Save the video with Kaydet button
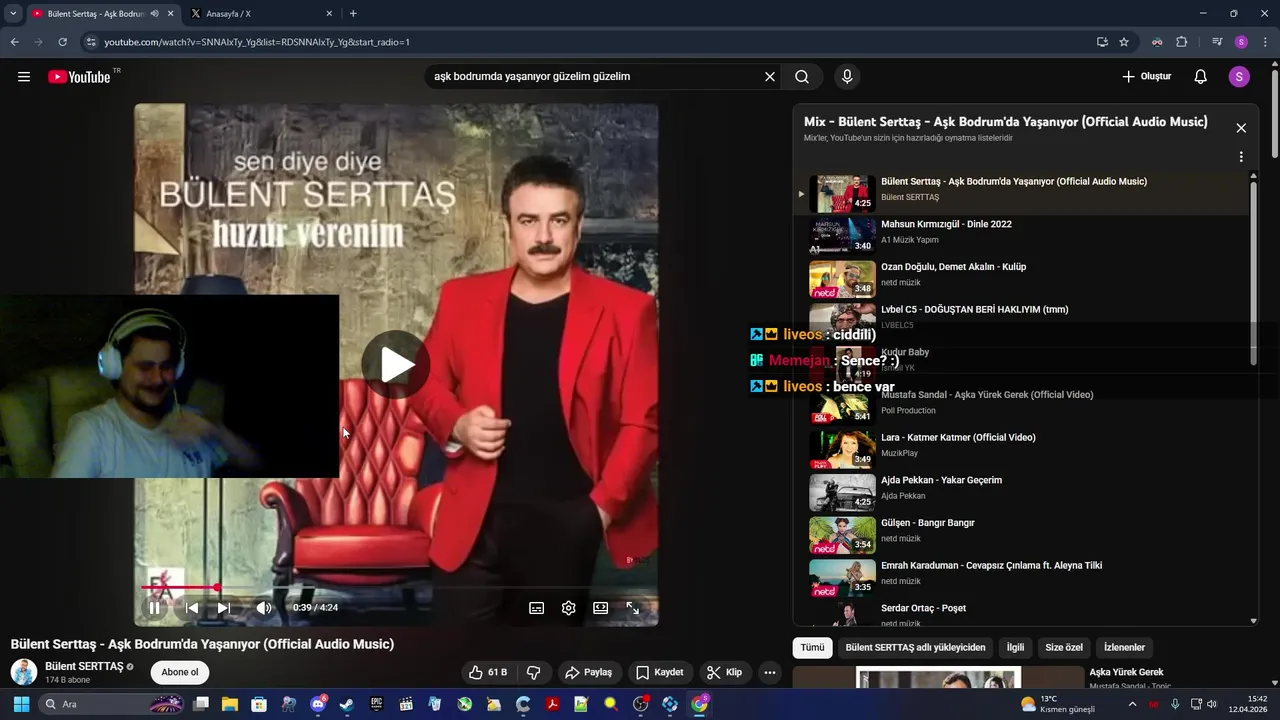This screenshot has height=720, width=1280. tap(660, 673)
